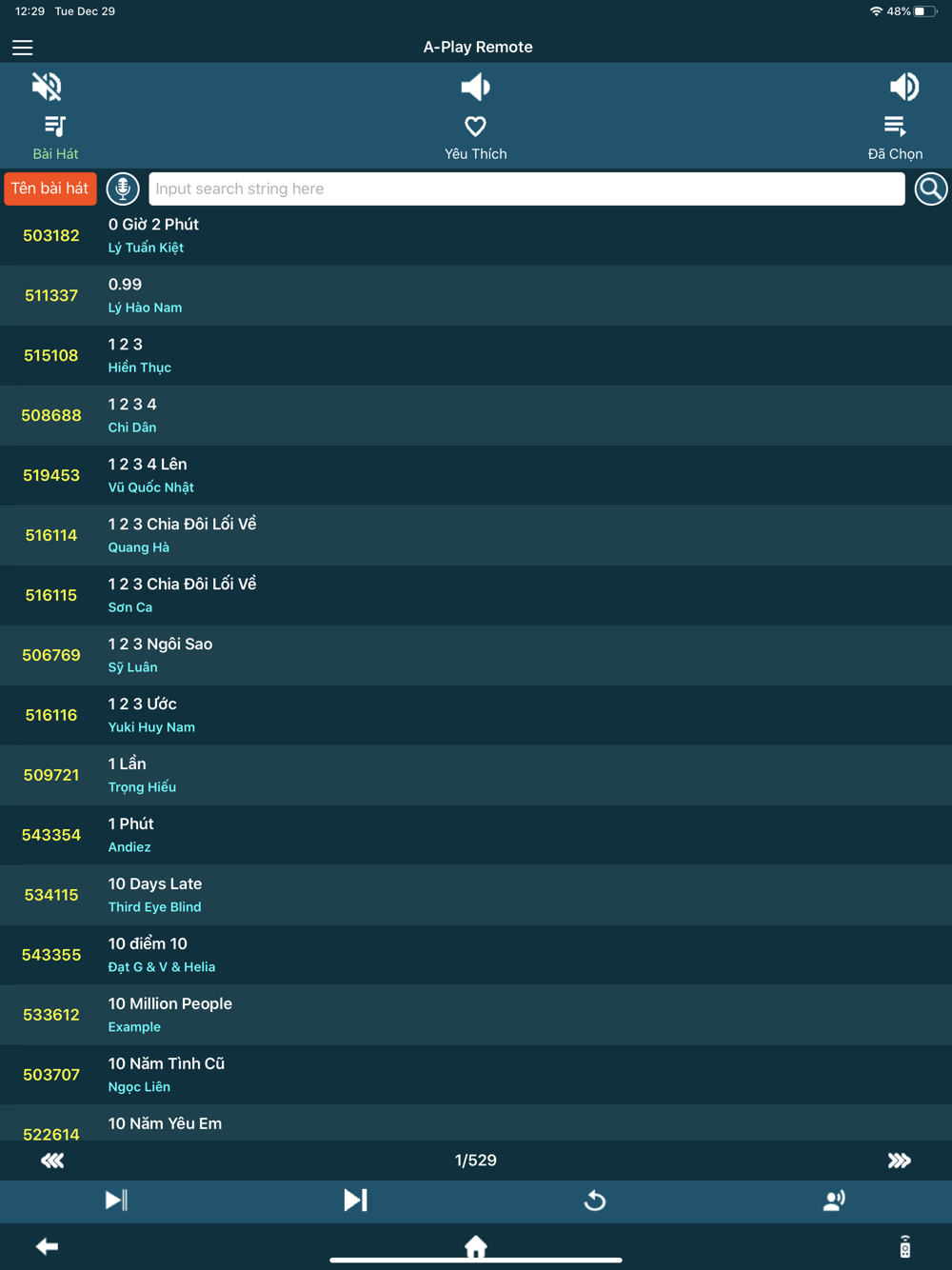Click song number 533612
The width and height of the screenshot is (952, 1270).
coord(51,1015)
